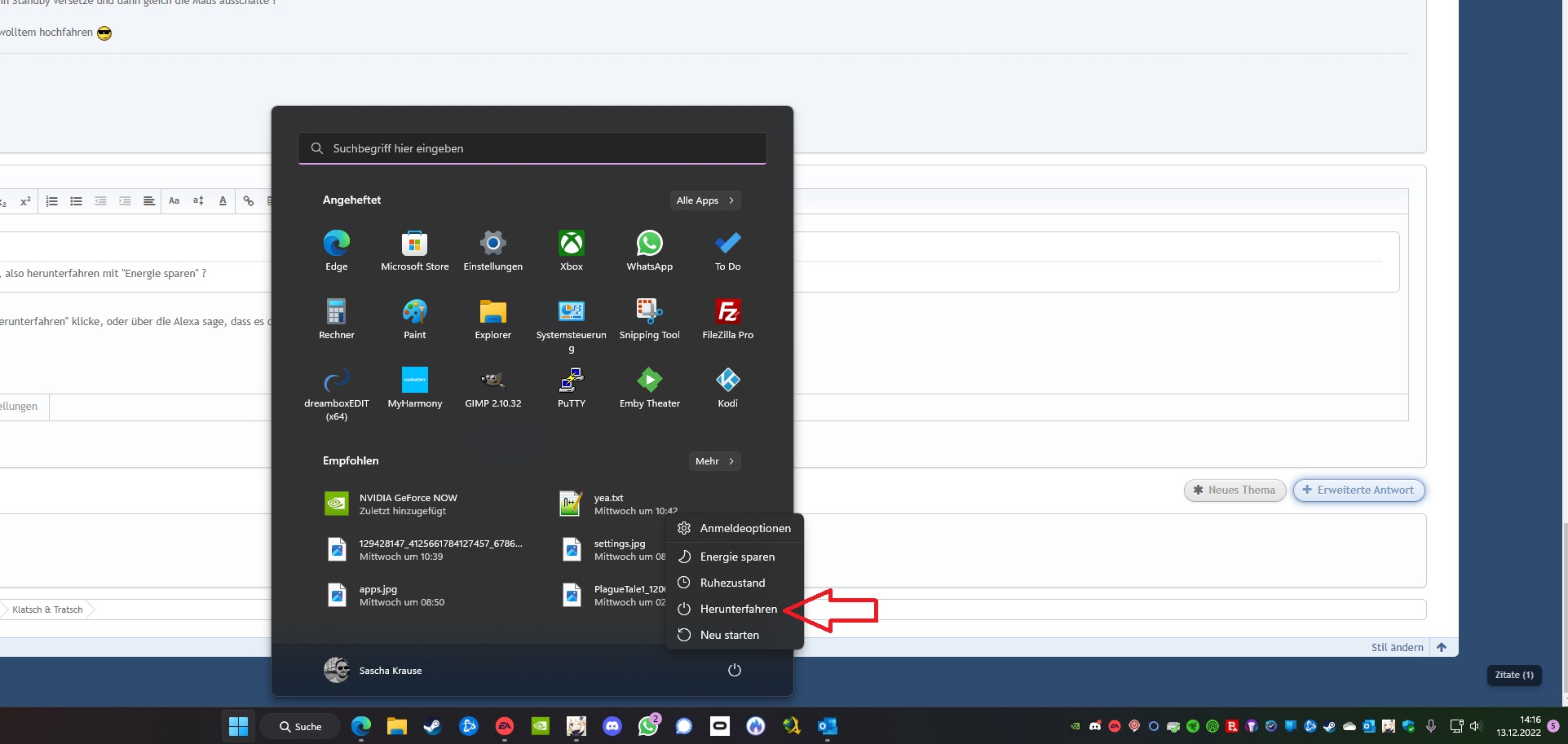Choose Neu starten in power menu
1568x744 pixels.
pyautogui.click(x=735, y=635)
